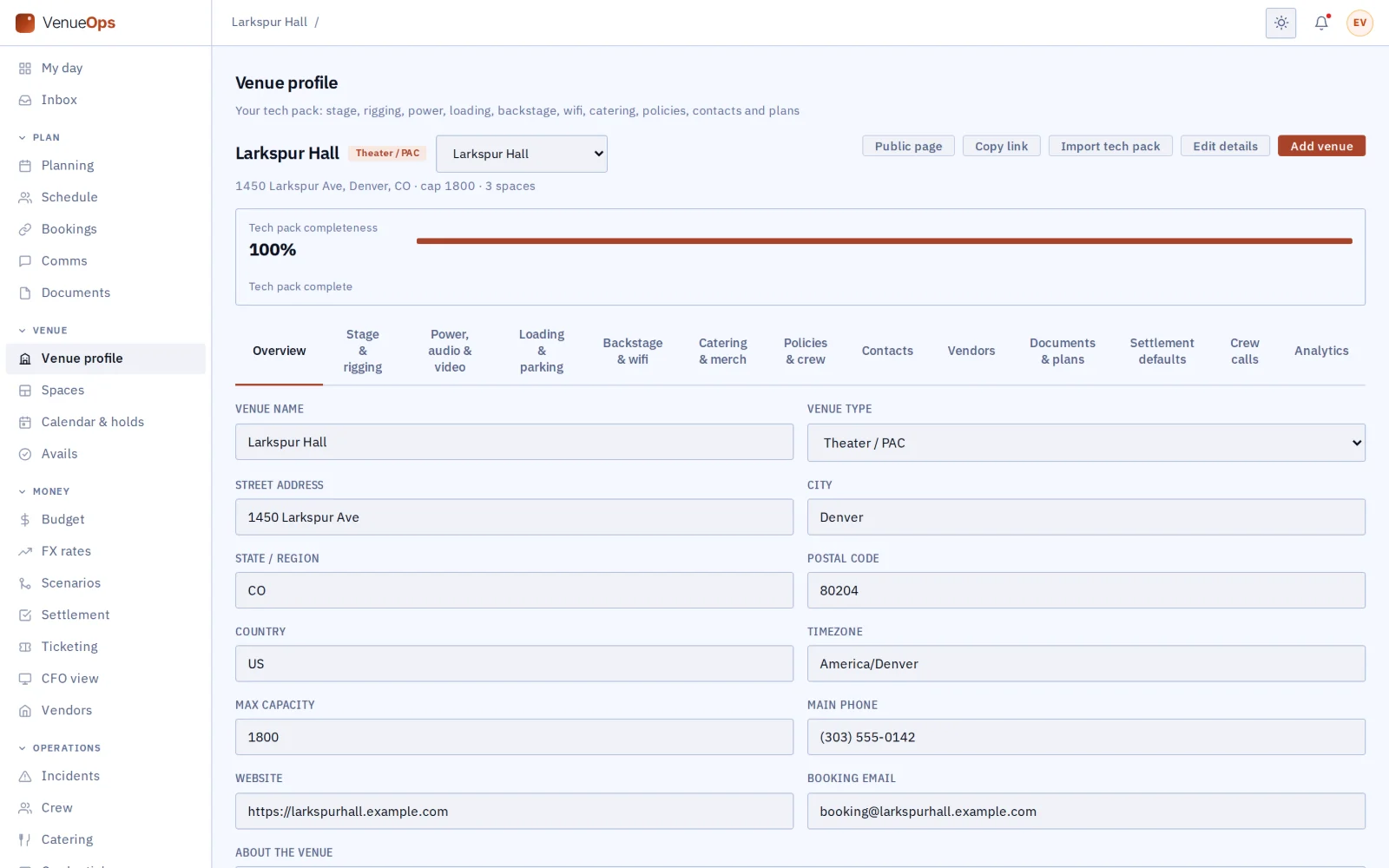
Task: Open the Settlement defaults tab
Action: pos(1162,351)
